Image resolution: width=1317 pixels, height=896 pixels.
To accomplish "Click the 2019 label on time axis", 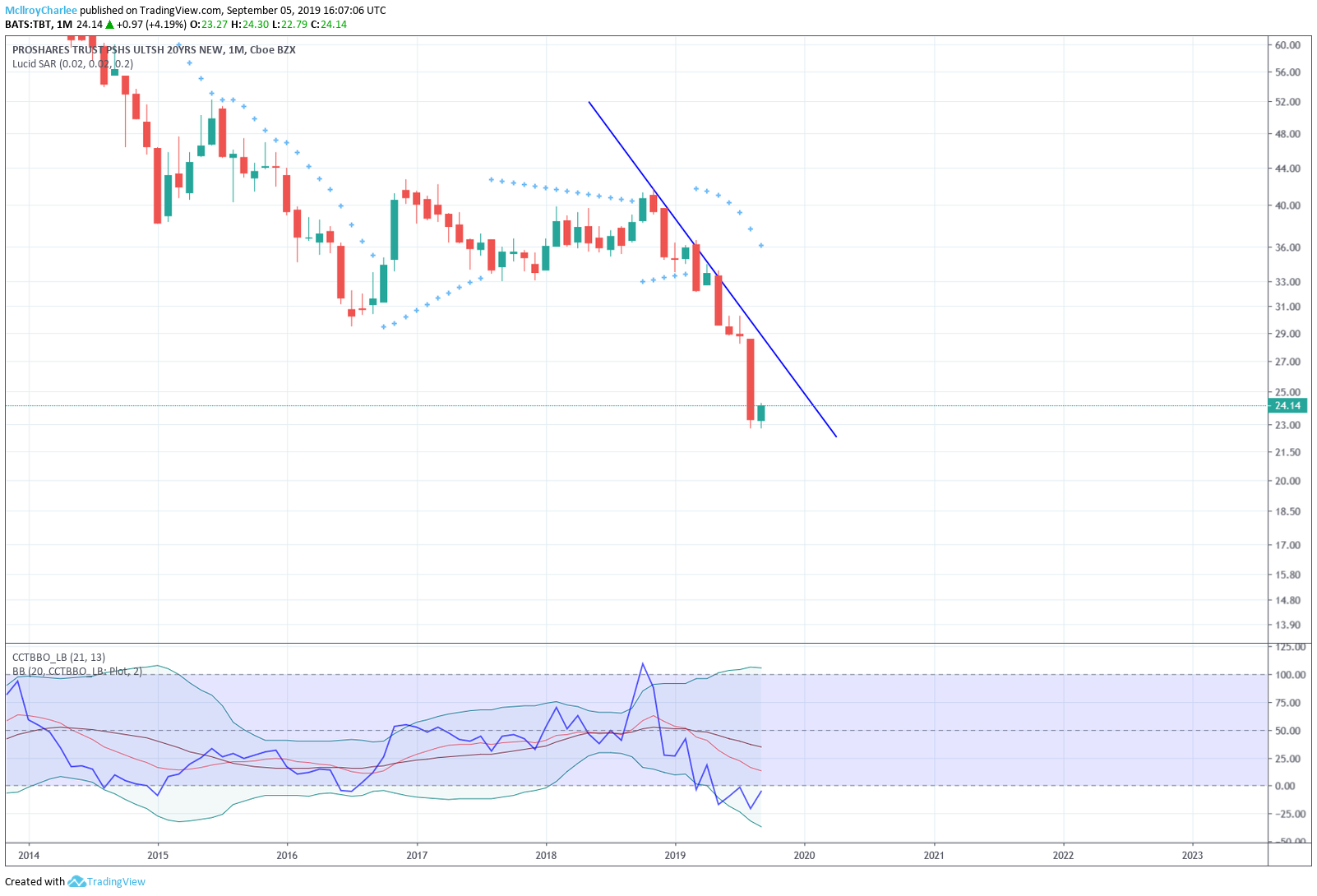I will 675,855.
